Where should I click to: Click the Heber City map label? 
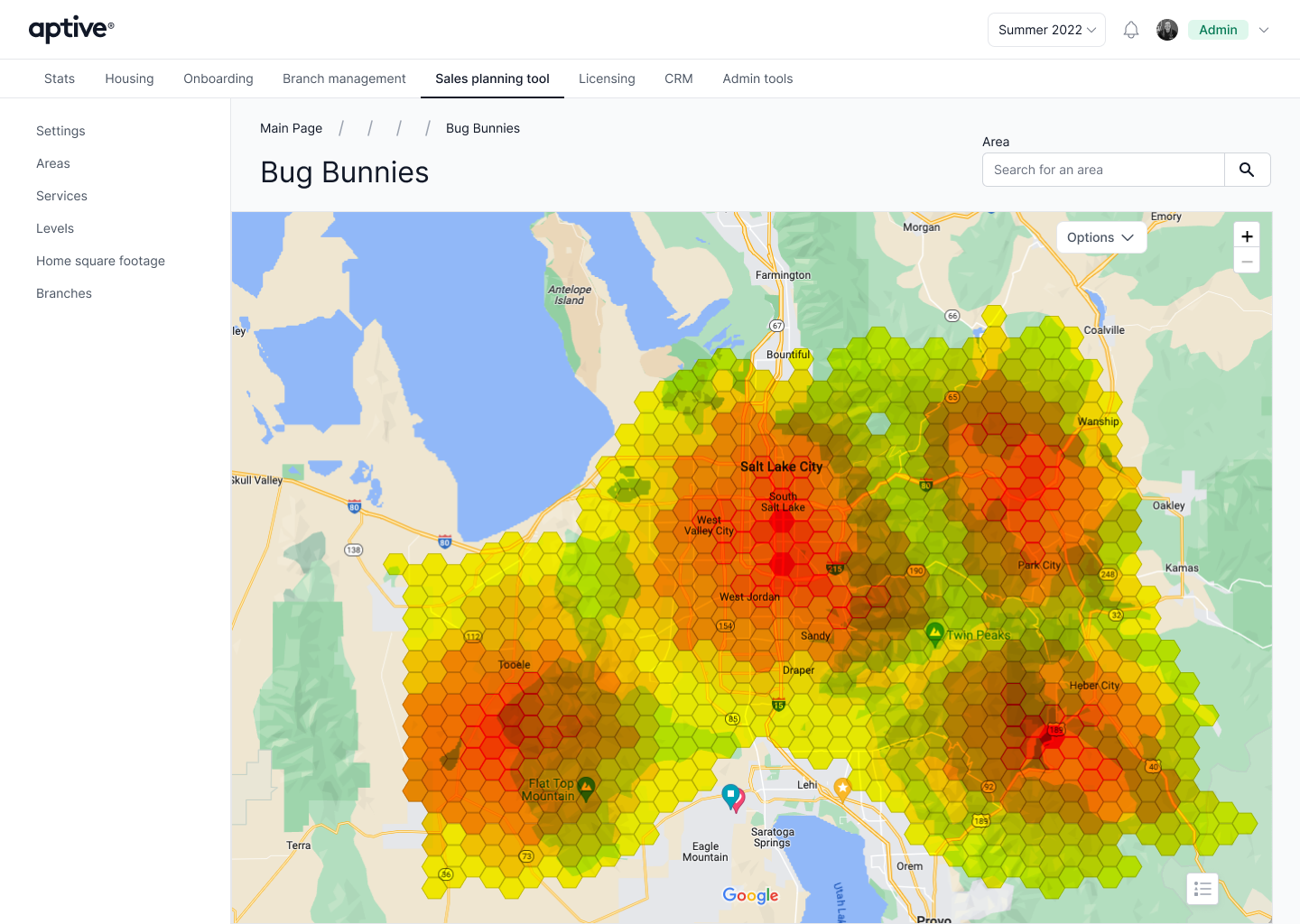(x=1094, y=686)
